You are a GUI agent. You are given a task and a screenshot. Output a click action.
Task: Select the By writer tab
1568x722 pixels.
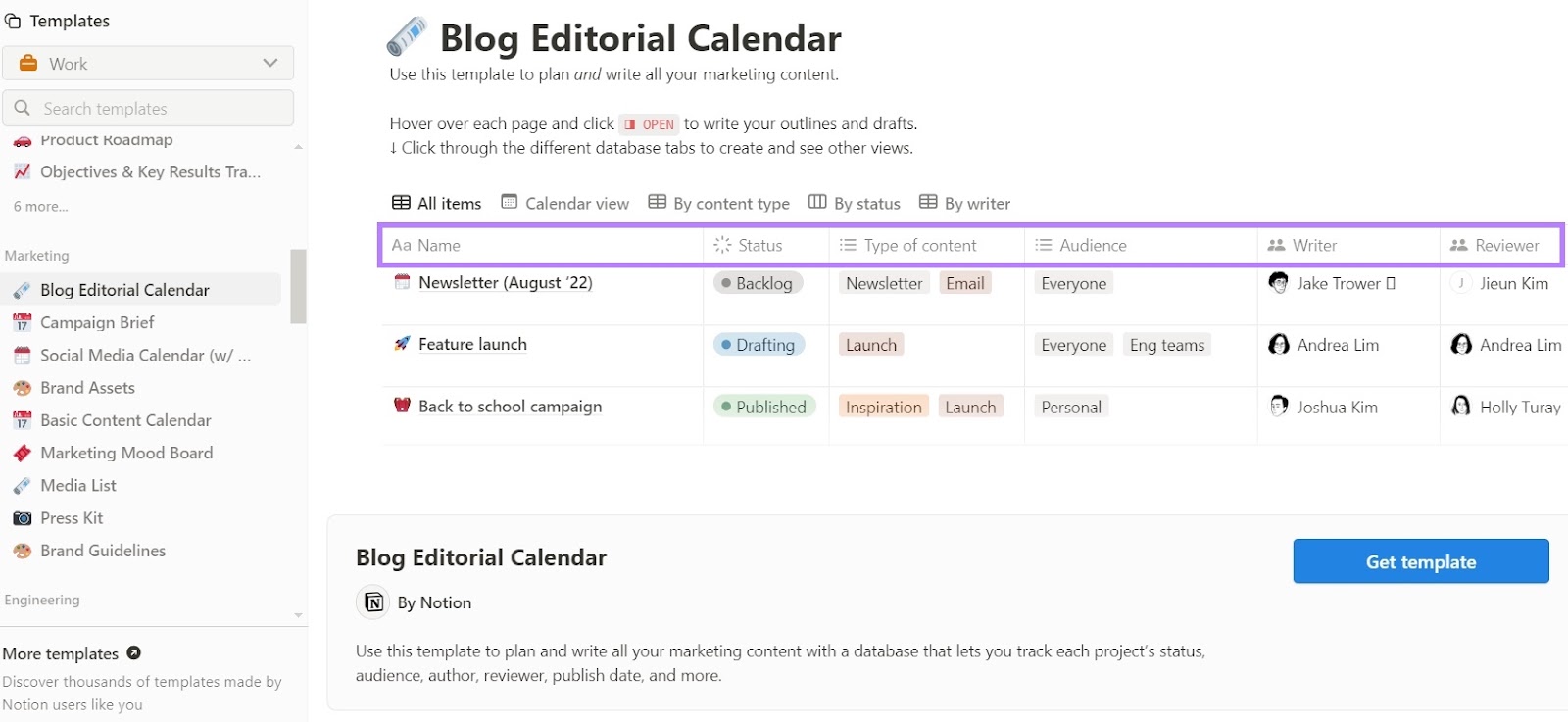965,203
